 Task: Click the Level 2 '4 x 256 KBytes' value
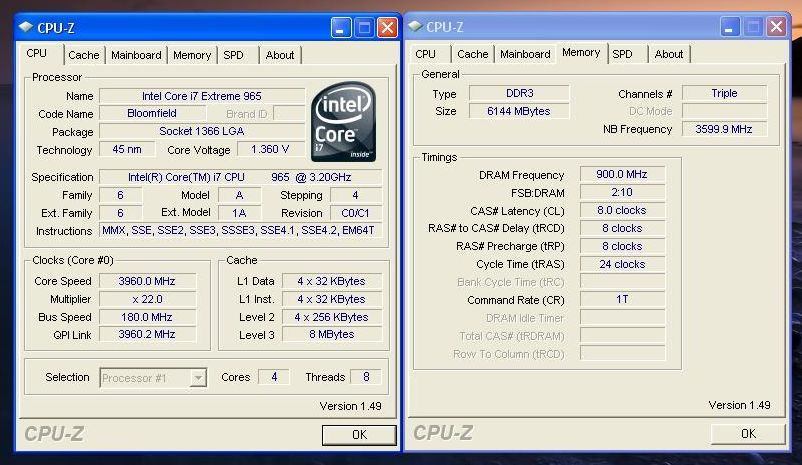pos(332,317)
